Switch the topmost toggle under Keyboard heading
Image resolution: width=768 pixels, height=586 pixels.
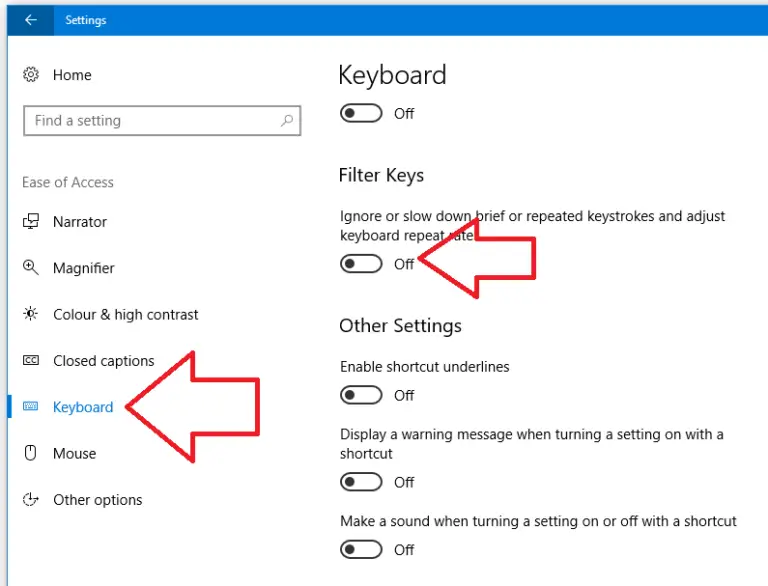point(361,113)
